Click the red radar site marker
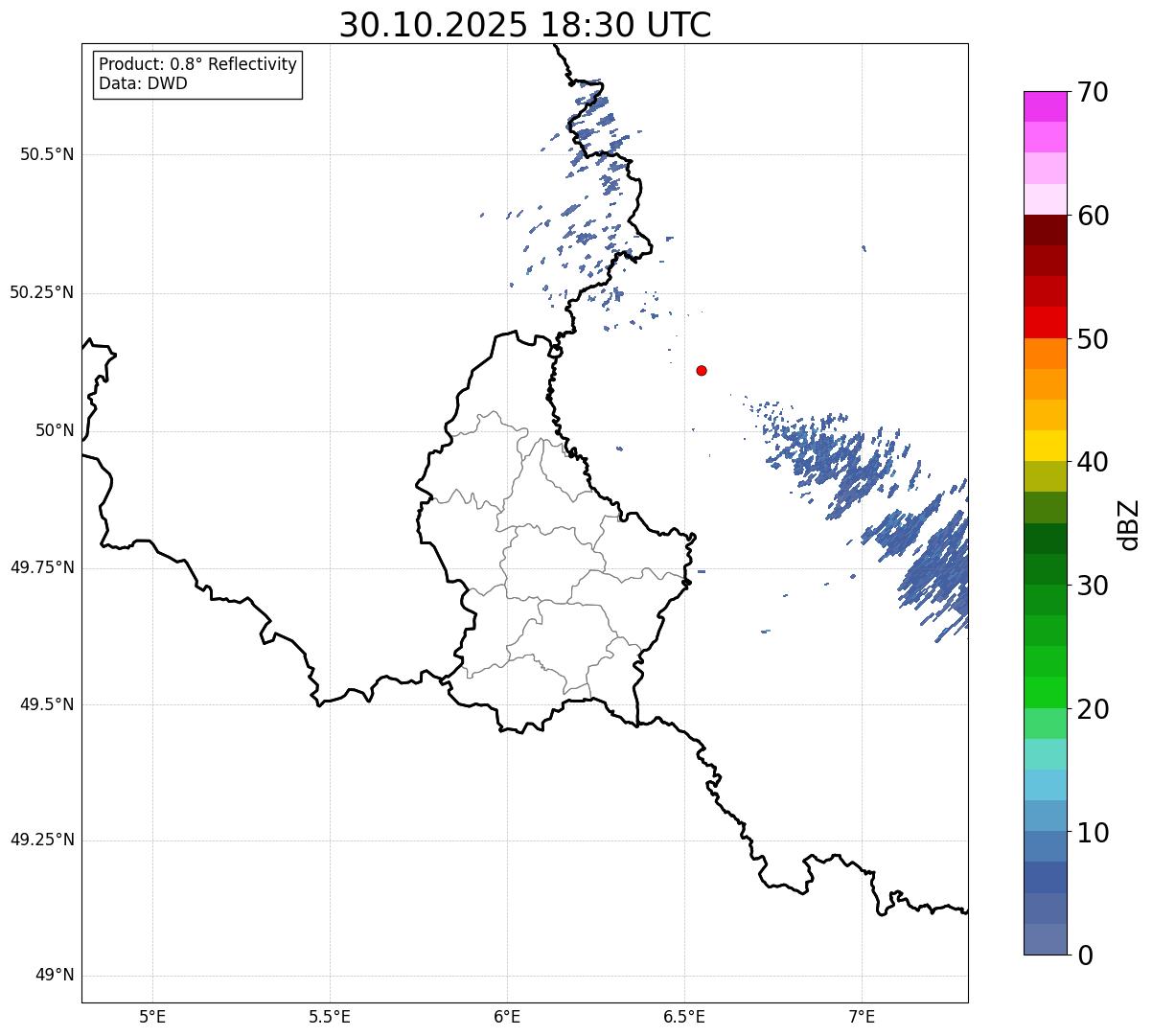 [x=702, y=370]
